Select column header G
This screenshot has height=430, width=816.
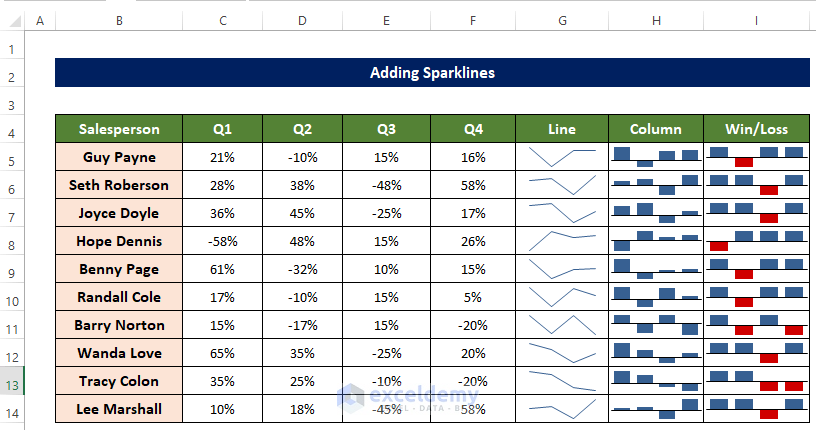562,20
